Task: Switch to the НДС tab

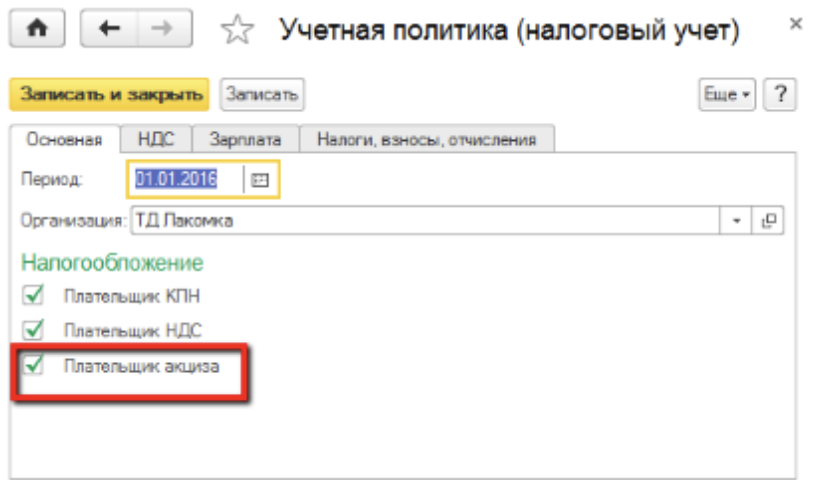Action: [x=157, y=140]
